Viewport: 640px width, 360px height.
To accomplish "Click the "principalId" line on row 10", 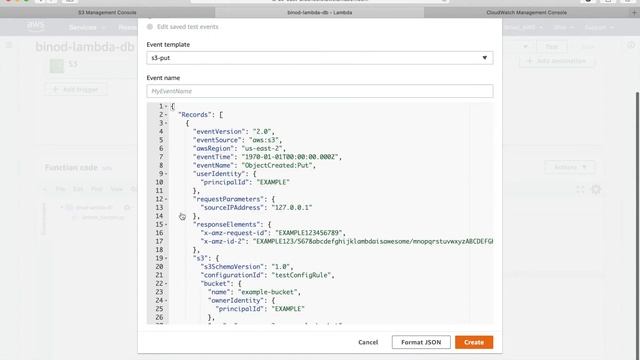I will (x=245, y=182).
